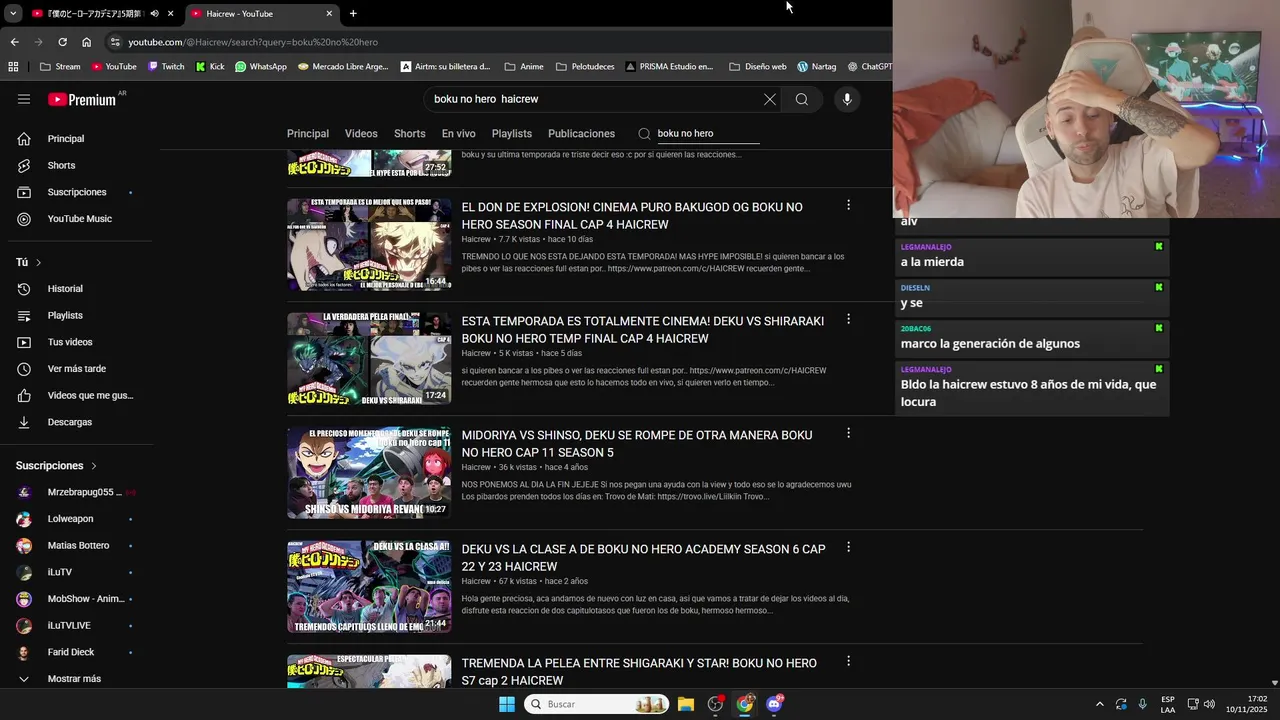This screenshot has height=720, width=1280.
Task: Open the tab search dropdown arrow
Action: pos(12,13)
